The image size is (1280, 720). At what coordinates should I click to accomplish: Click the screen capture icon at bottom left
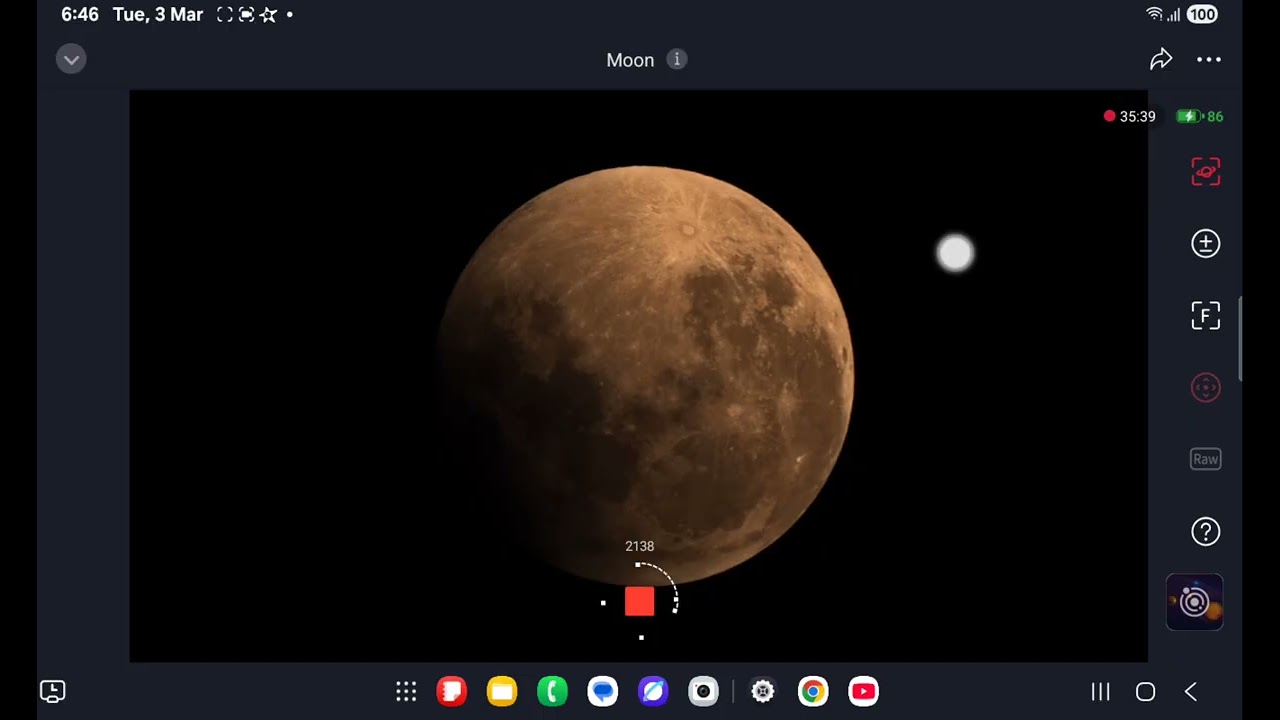point(53,691)
